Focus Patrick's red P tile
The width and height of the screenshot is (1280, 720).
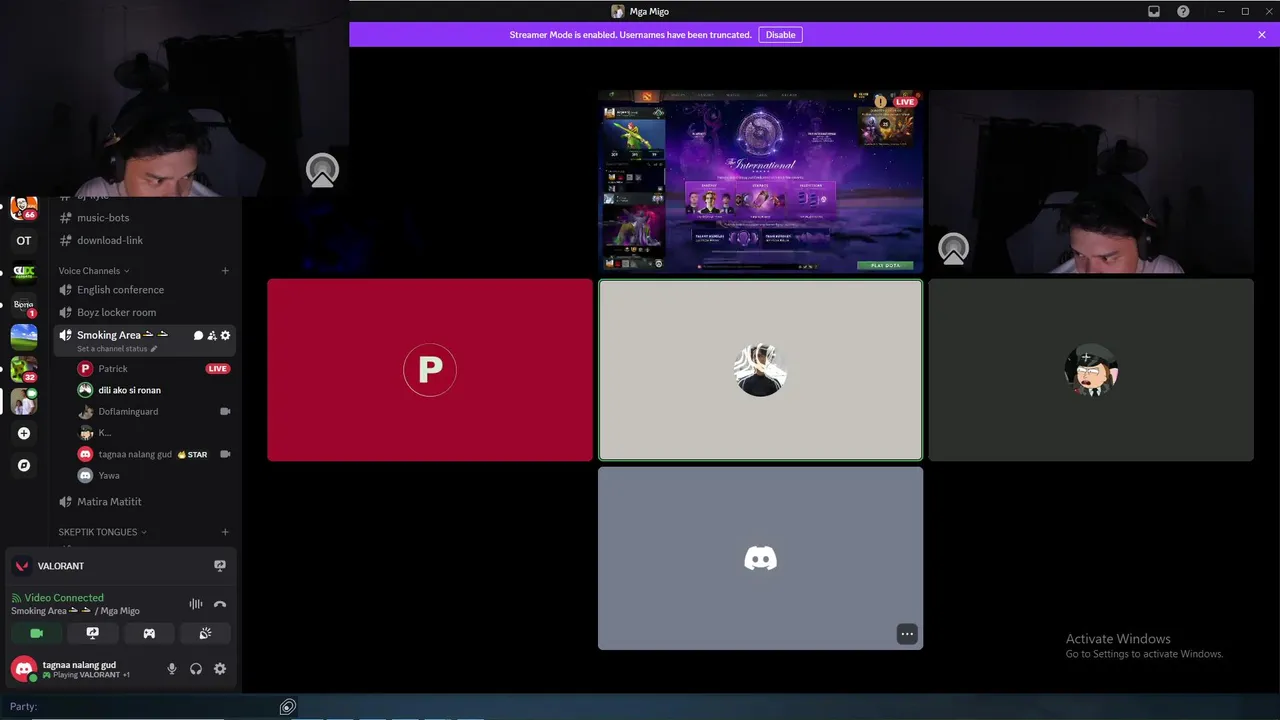430,370
